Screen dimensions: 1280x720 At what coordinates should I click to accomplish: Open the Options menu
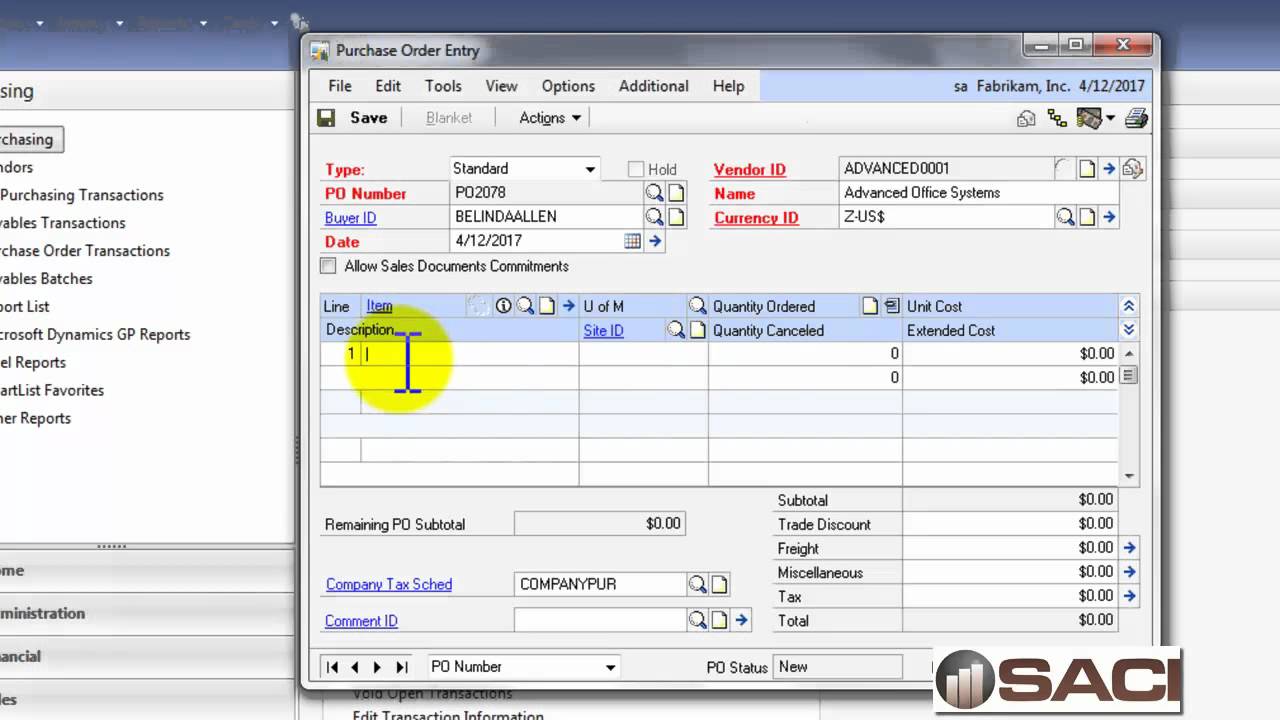pos(568,86)
